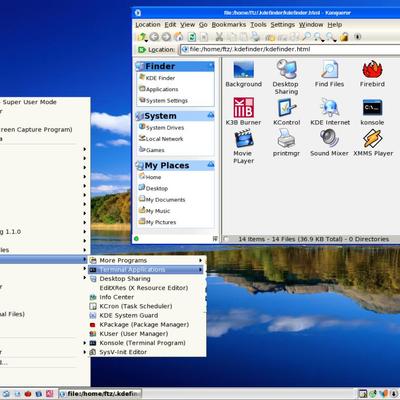This screenshot has width=400, height=400.
Task: Collapse the My Places panel
Action: pos(211,164)
